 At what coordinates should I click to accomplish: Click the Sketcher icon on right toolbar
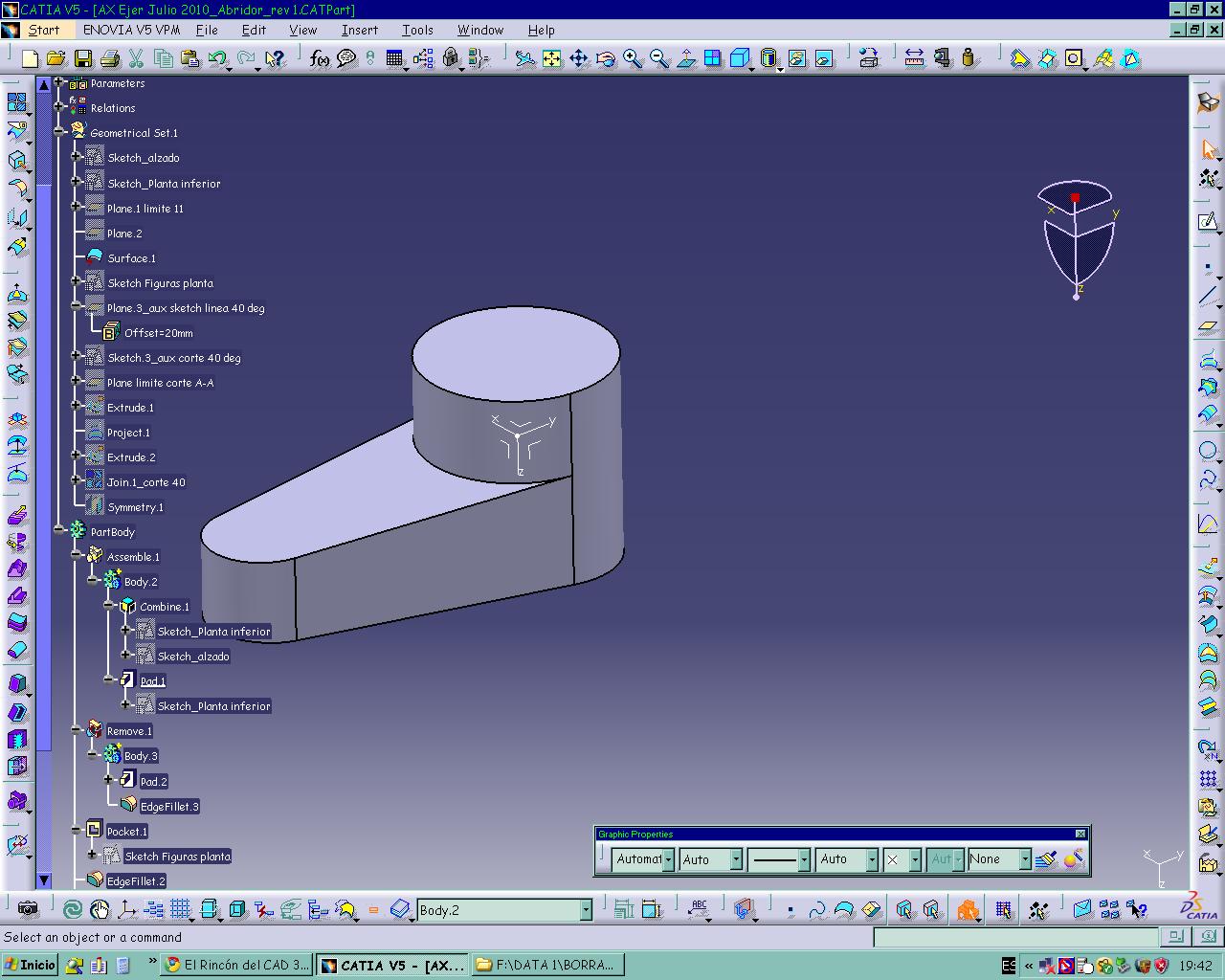pyautogui.click(x=1209, y=222)
